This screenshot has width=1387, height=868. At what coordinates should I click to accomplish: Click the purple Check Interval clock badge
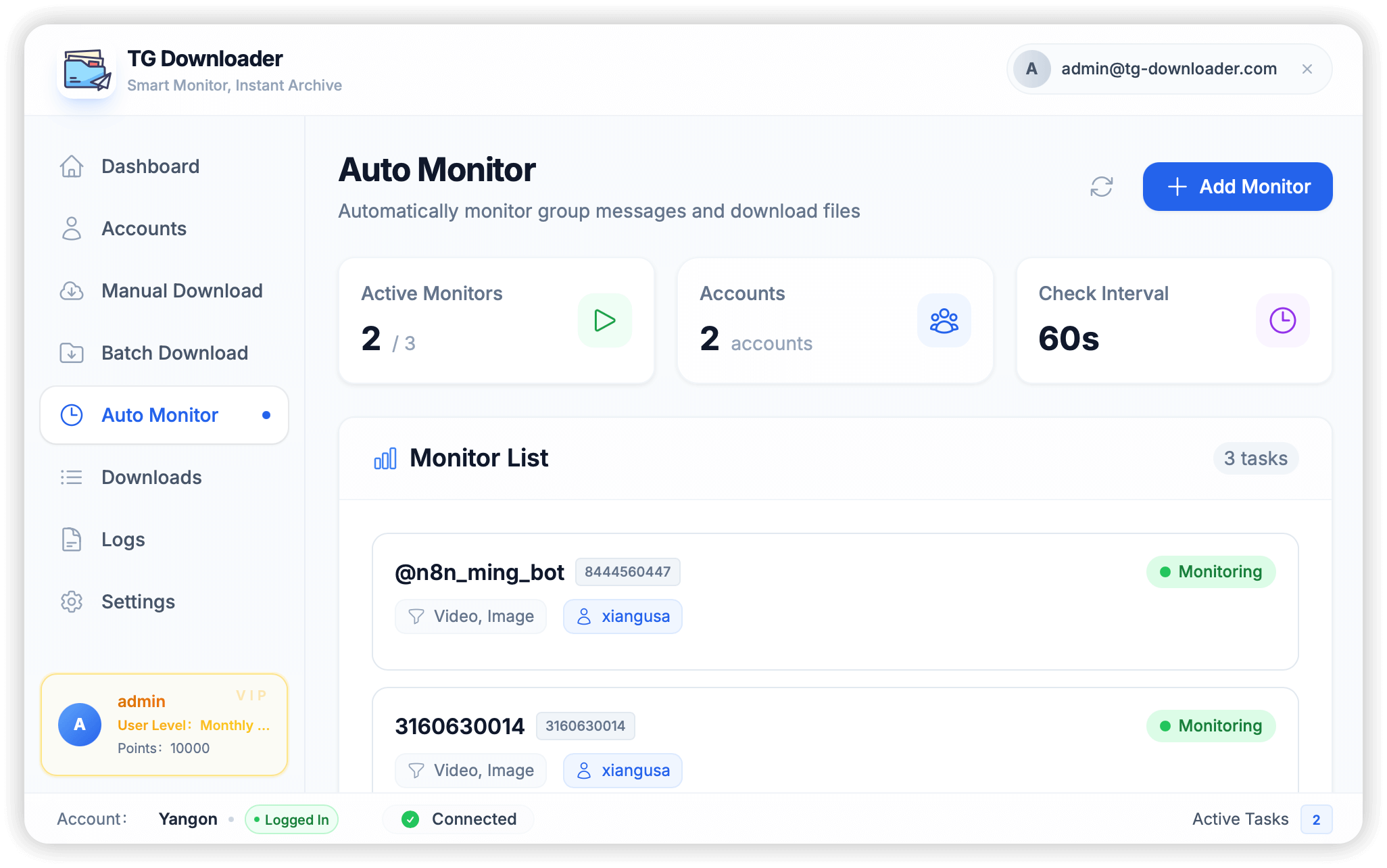pyautogui.click(x=1282, y=320)
